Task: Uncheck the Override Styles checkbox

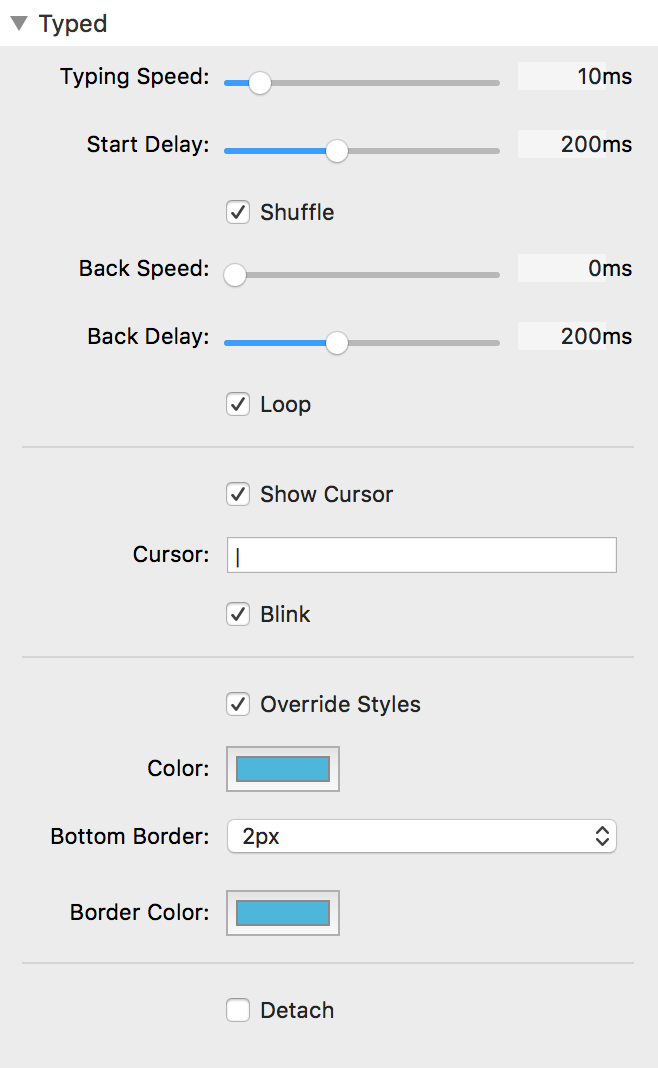Action: [238, 704]
